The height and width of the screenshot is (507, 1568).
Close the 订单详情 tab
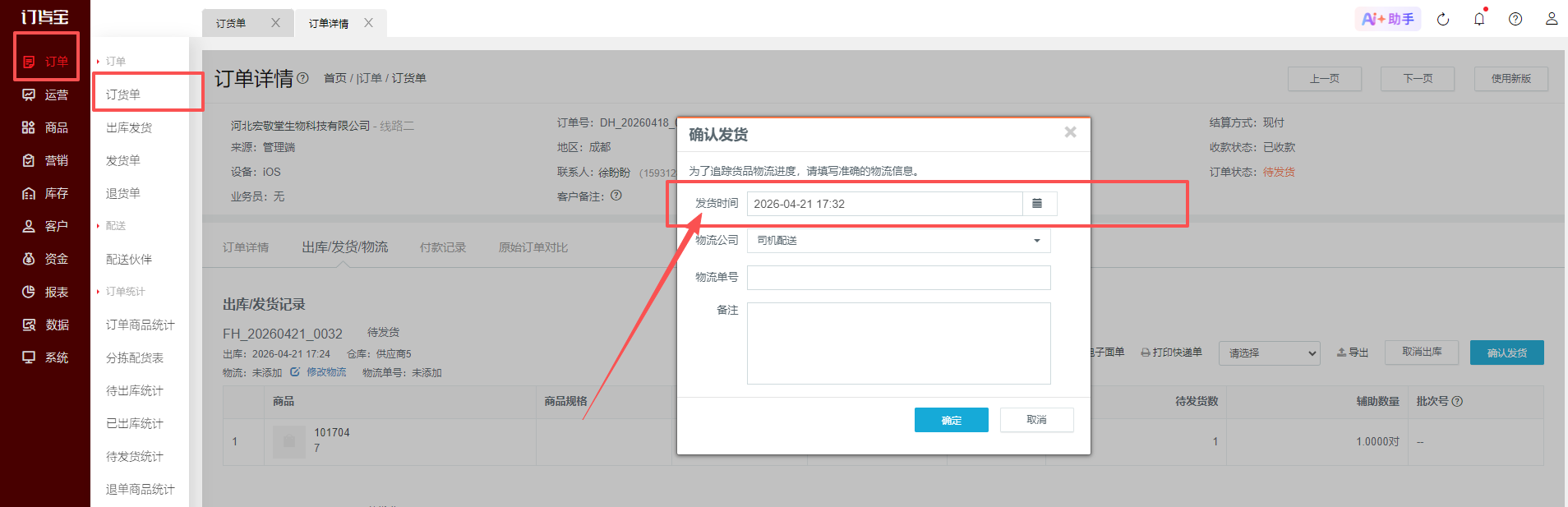click(x=368, y=23)
